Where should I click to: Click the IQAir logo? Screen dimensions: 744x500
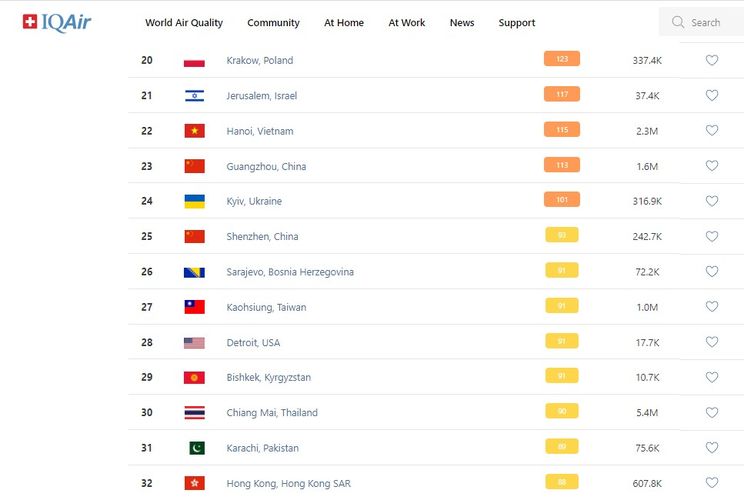pyautogui.click(x=57, y=21)
